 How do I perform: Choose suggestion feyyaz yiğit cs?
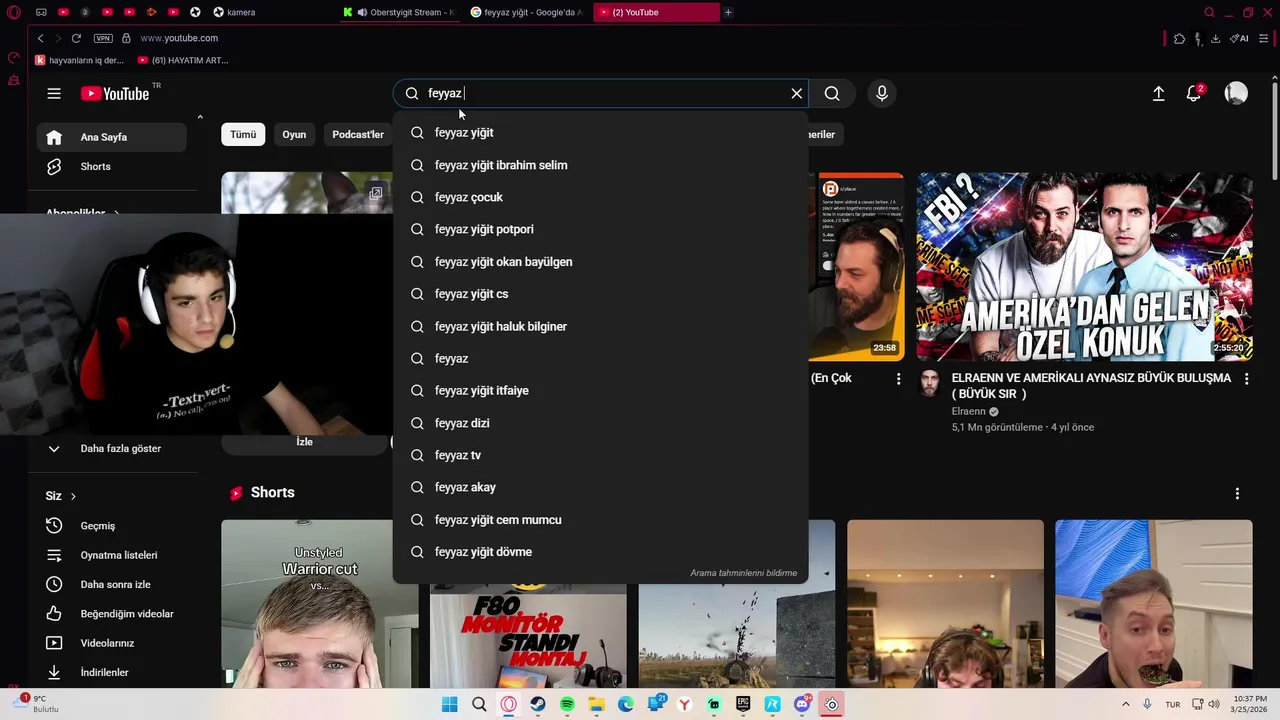(600, 293)
